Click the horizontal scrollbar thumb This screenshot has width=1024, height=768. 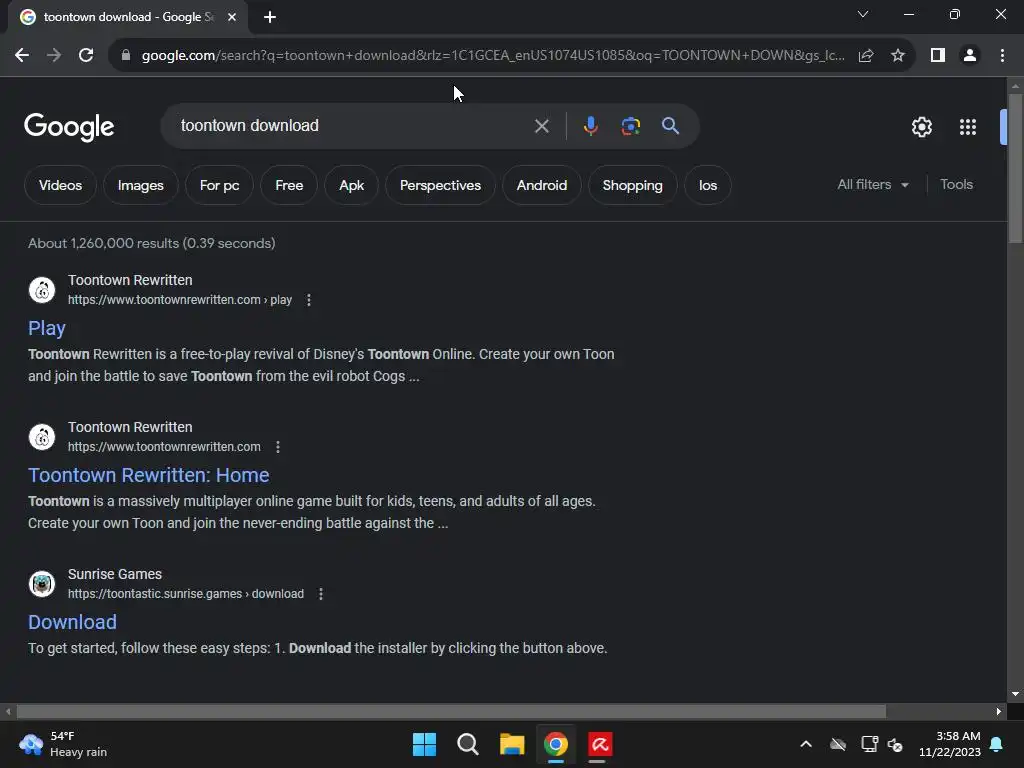pyautogui.click(x=451, y=711)
